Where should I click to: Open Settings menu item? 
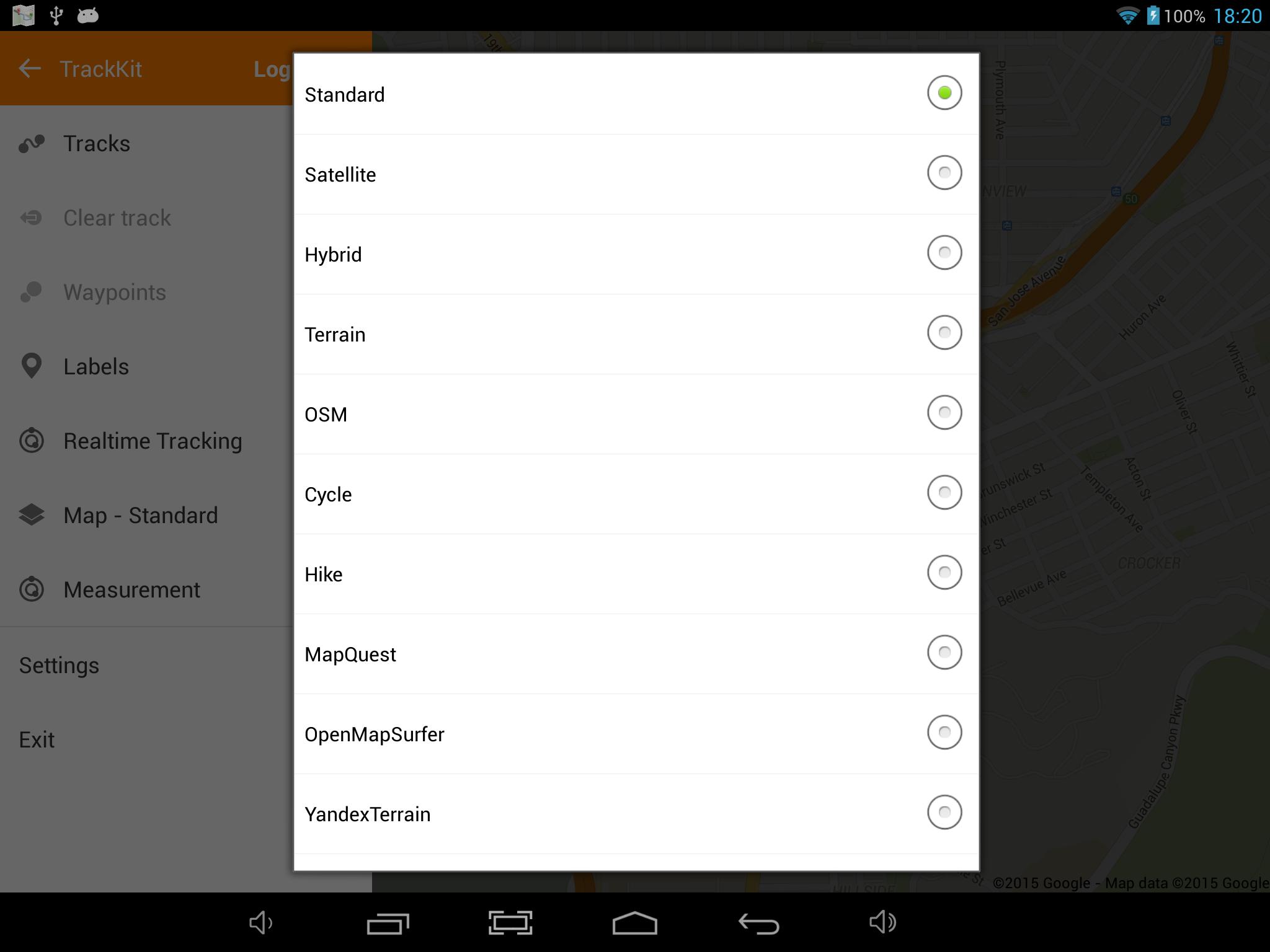(x=59, y=664)
